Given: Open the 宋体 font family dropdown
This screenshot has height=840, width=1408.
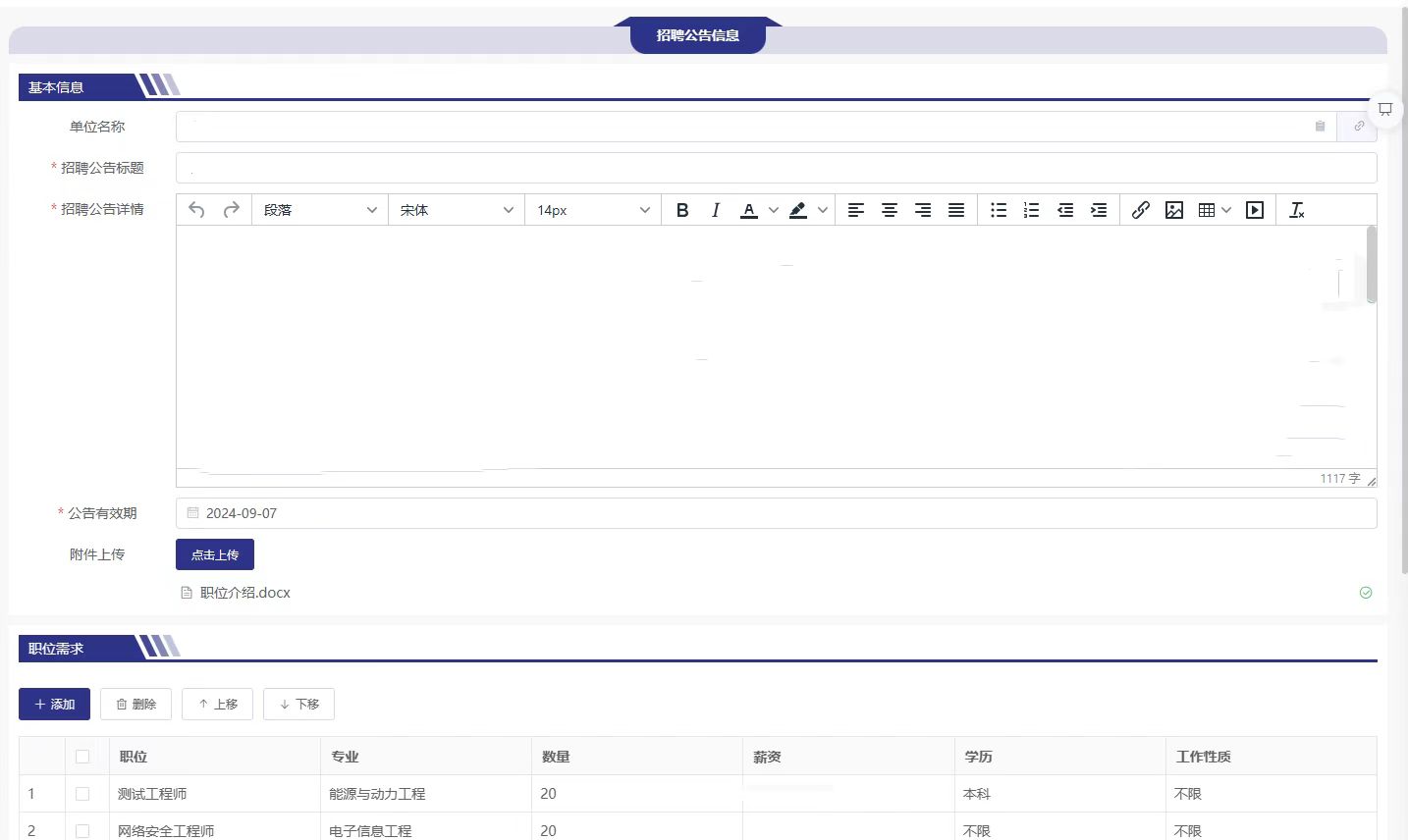Looking at the screenshot, I should coord(457,210).
